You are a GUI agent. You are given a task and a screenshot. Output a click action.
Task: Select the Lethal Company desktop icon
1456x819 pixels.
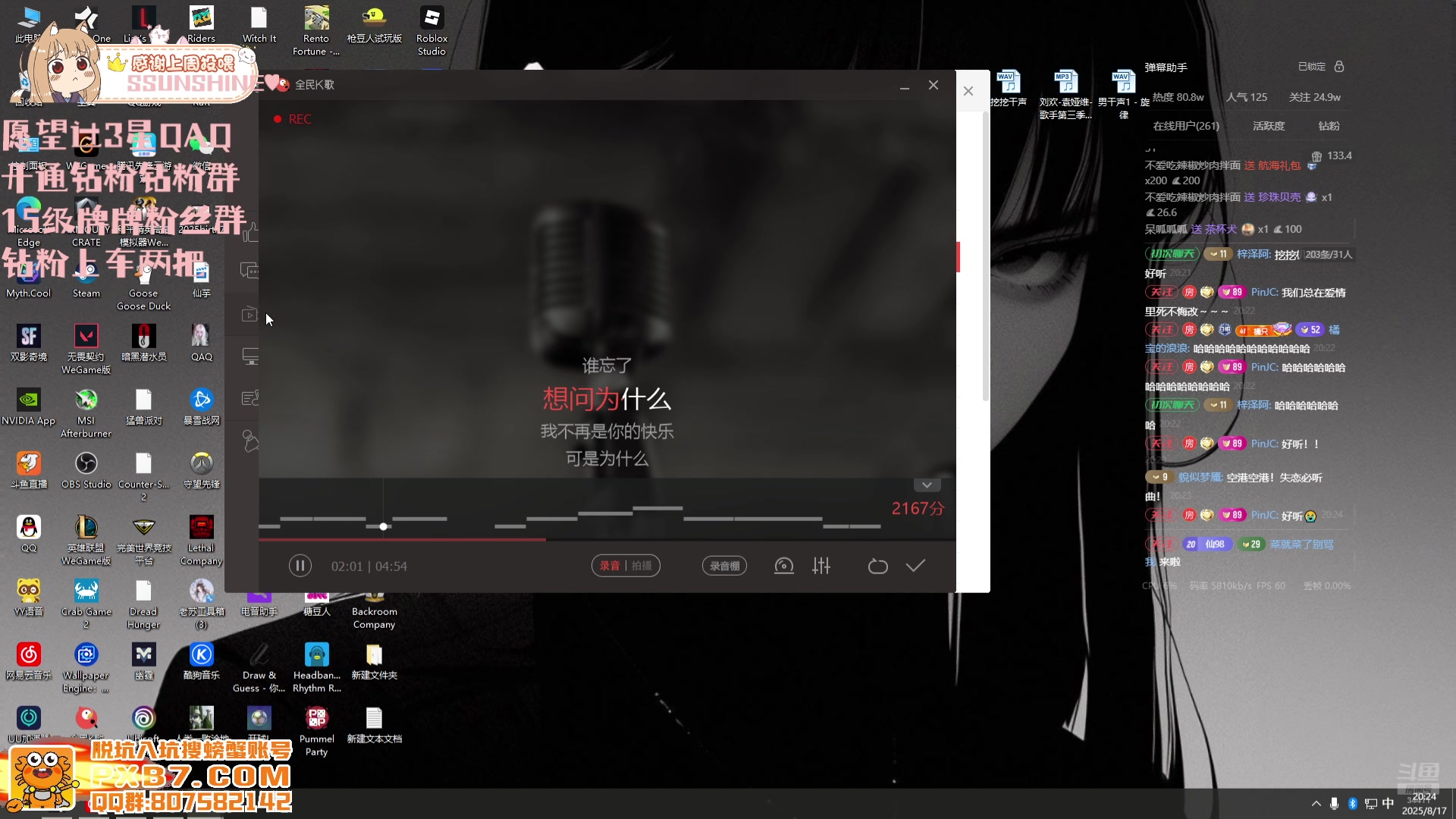pos(201,541)
